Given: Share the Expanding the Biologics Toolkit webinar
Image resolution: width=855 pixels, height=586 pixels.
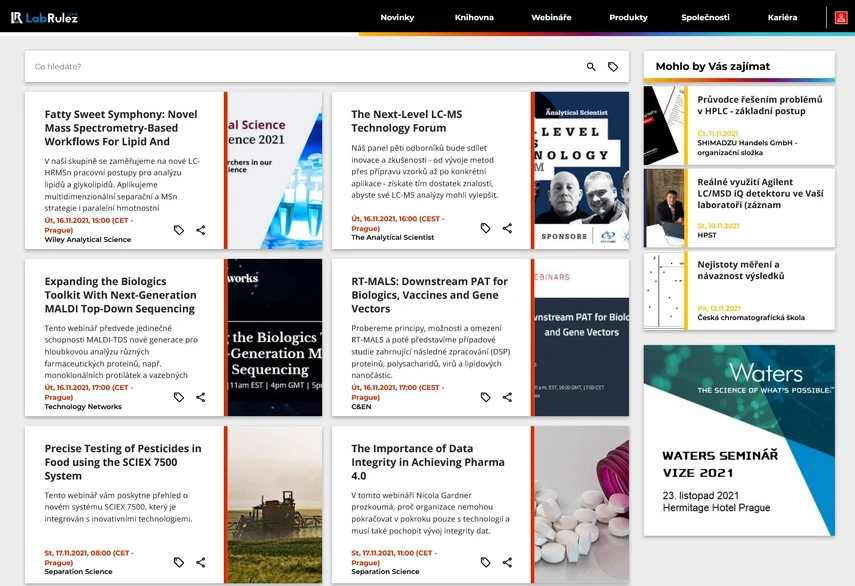Looking at the screenshot, I should click(x=201, y=397).
